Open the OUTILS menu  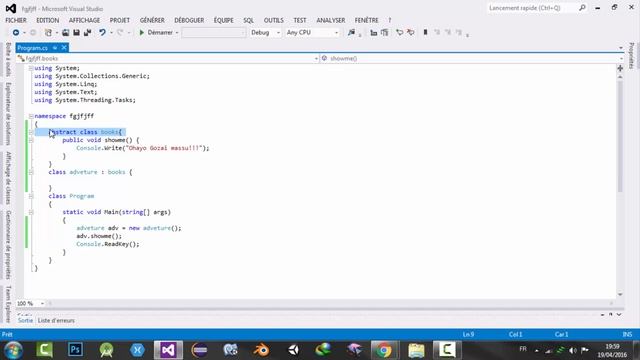[x=273, y=20]
